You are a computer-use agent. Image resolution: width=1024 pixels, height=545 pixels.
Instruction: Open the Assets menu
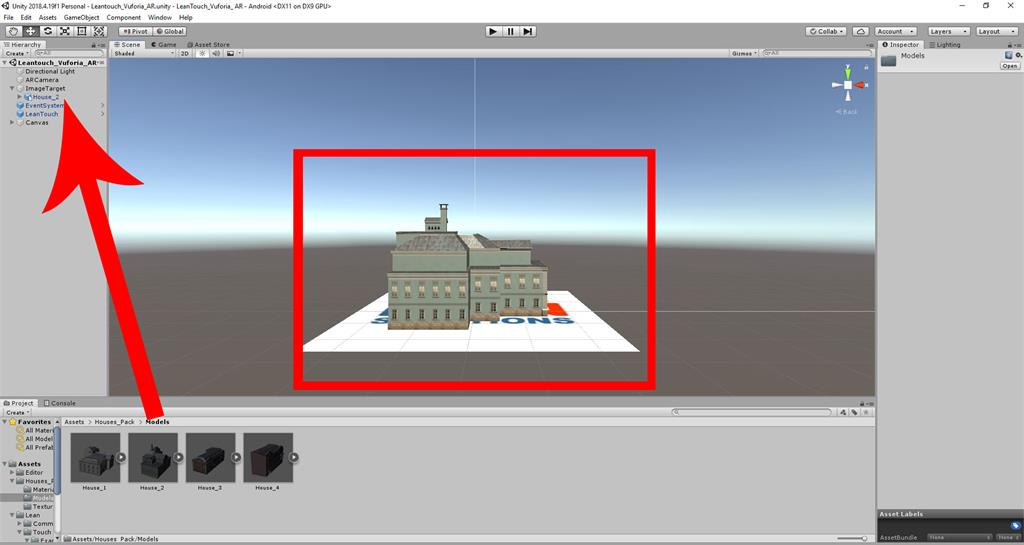click(48, 18)
